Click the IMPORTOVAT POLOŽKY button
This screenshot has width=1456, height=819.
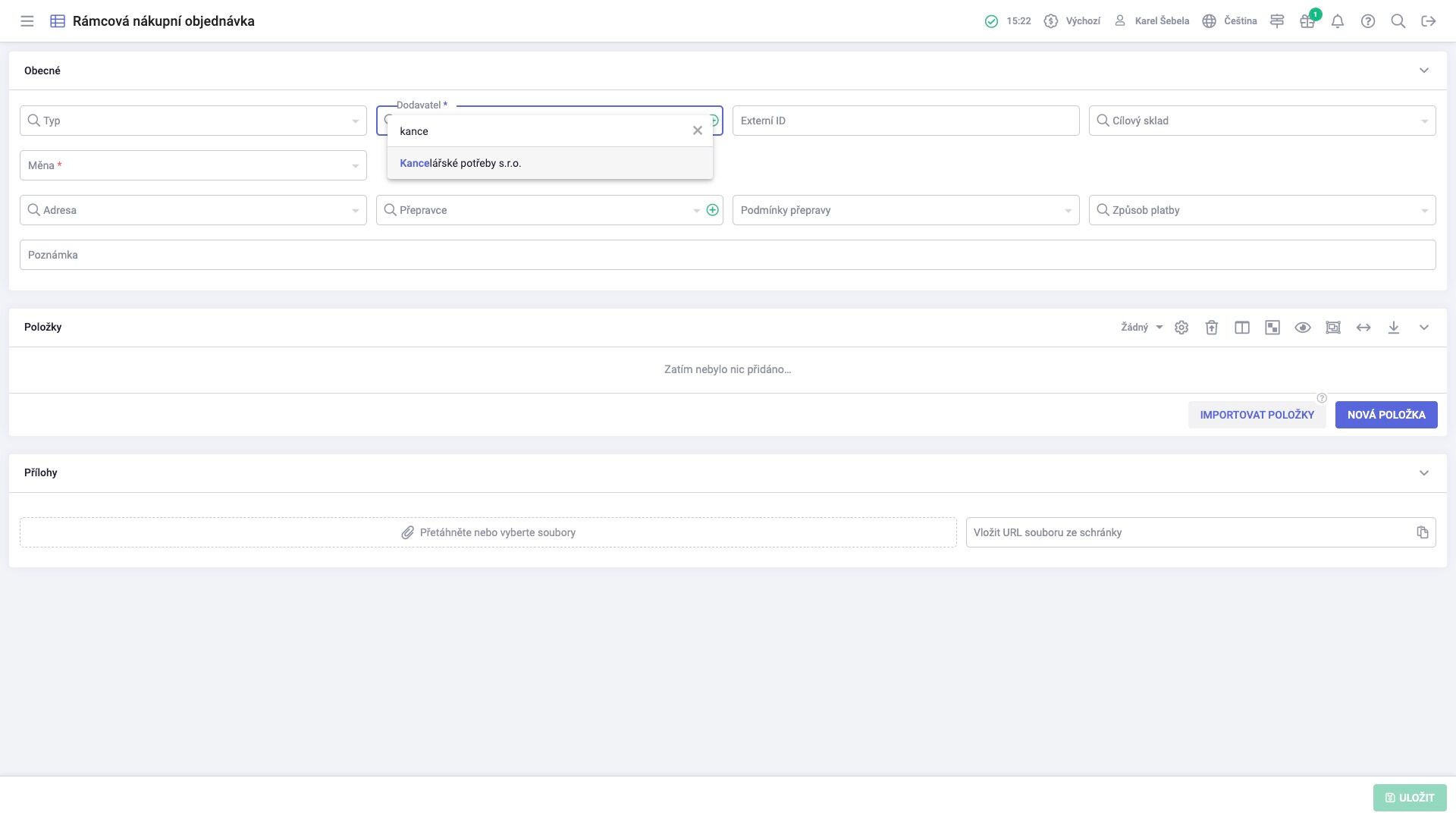tap(1257, 415)
